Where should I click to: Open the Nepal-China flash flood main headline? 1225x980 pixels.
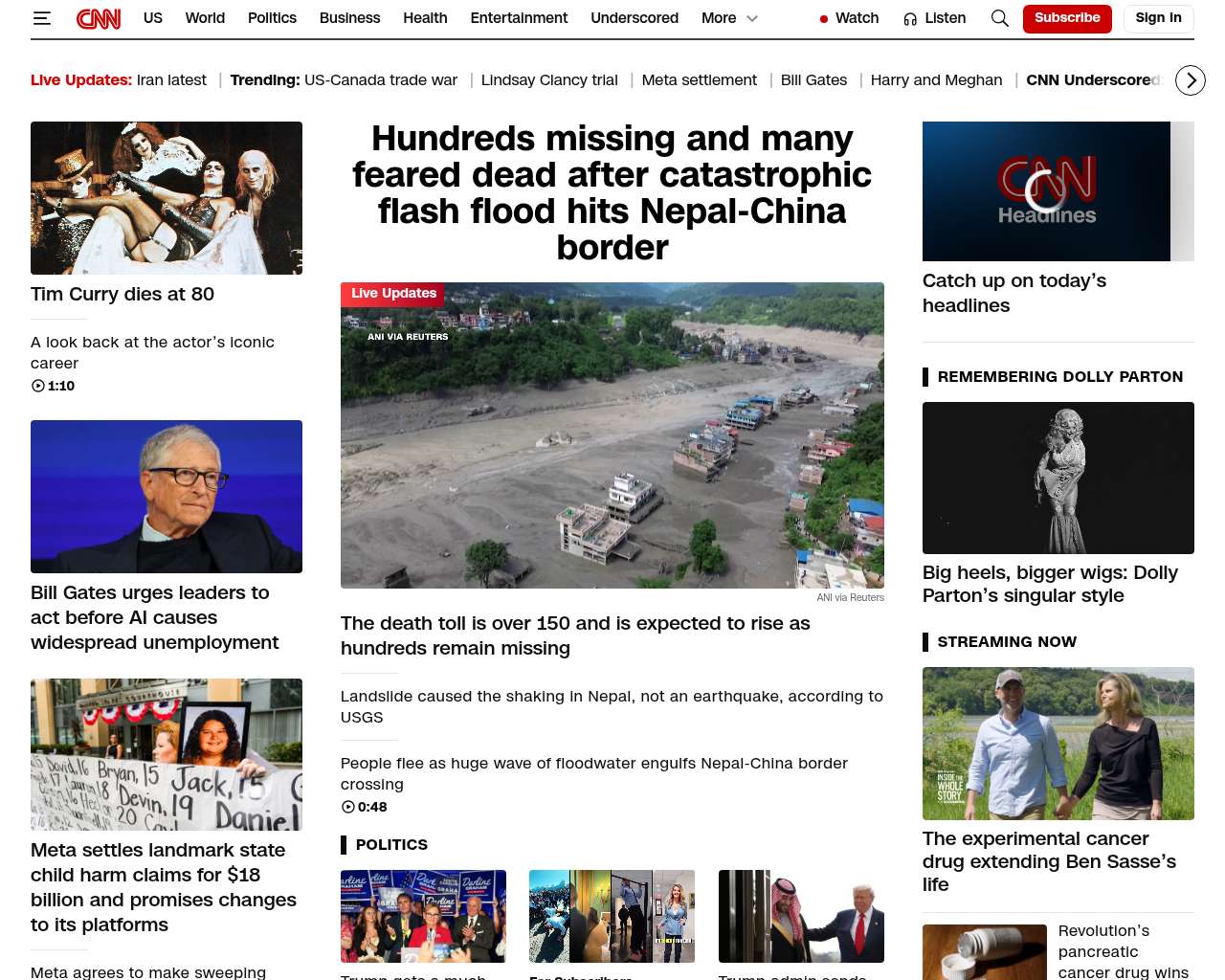(612, 192)
